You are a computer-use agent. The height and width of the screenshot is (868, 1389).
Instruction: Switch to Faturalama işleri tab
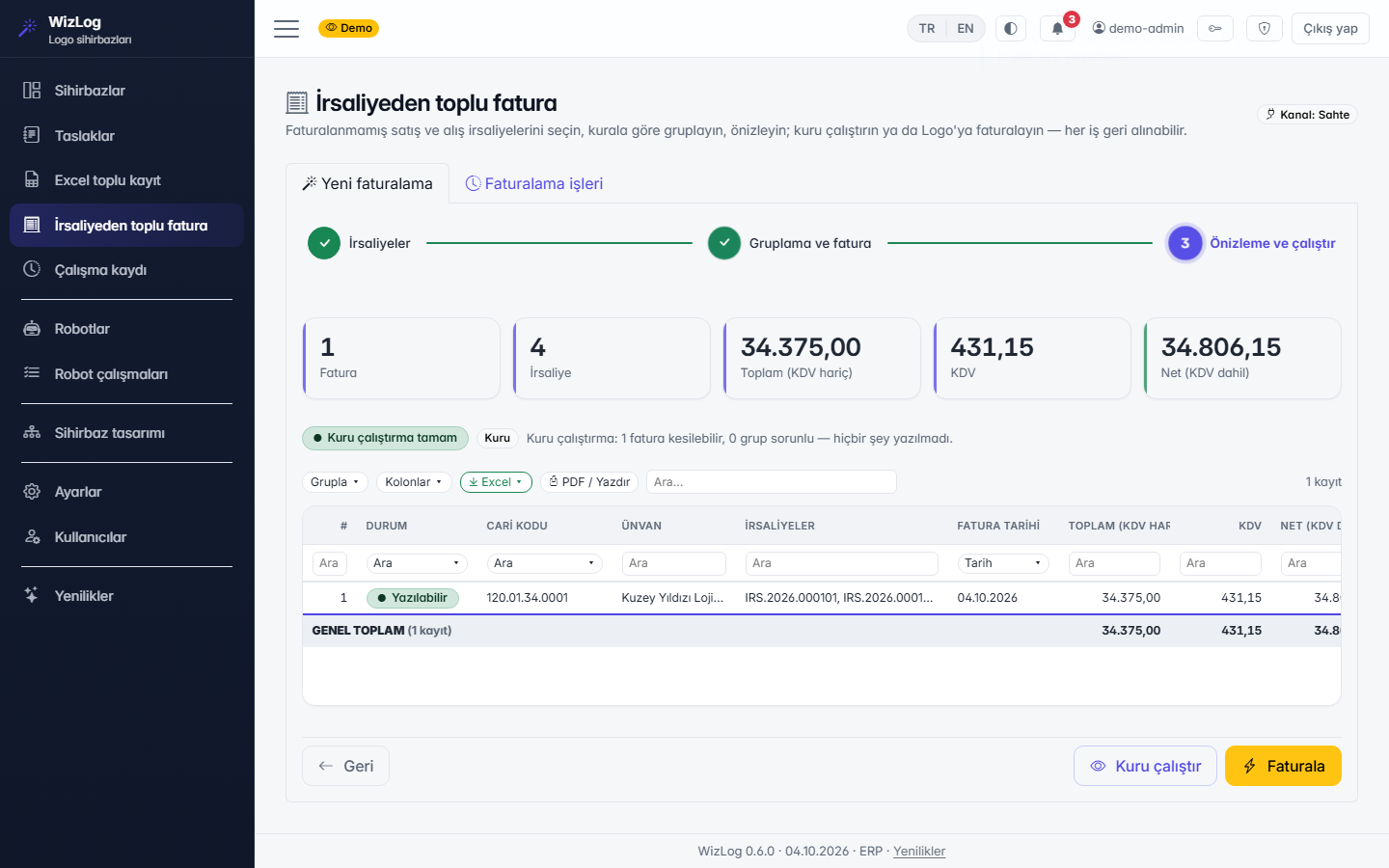click(534, 183)
